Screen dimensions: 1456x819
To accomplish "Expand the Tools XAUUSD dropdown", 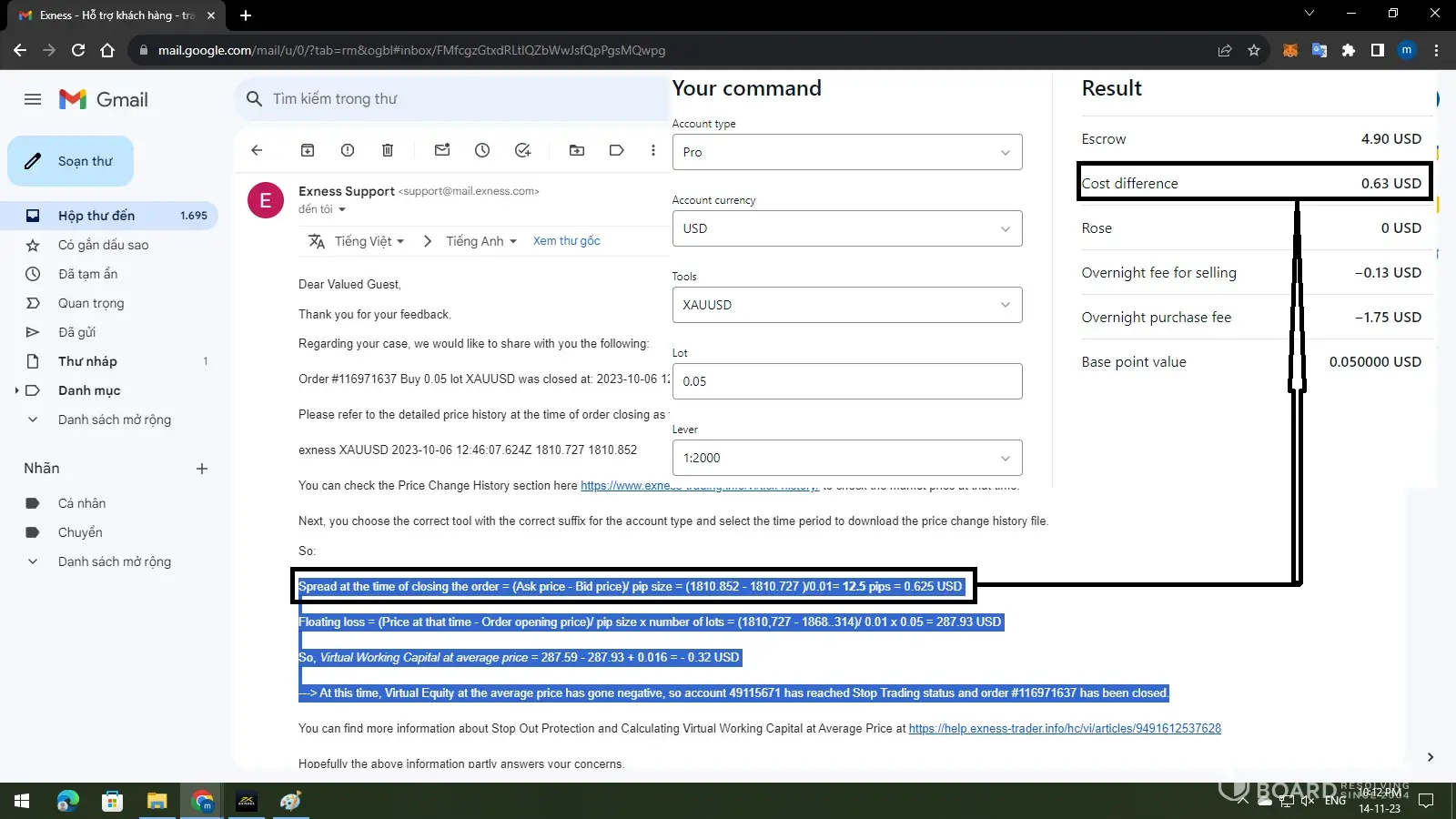I will coord(846,305).
